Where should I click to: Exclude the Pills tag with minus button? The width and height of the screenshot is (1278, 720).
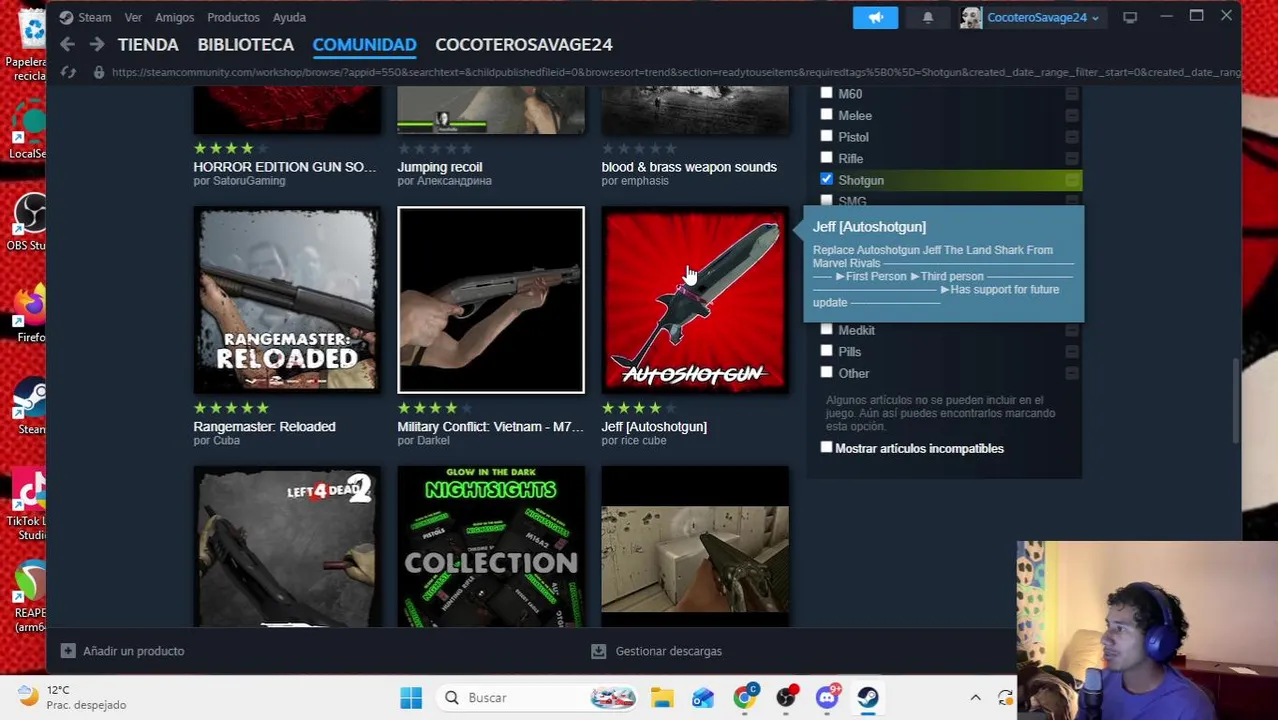(x=1072, y=352)
